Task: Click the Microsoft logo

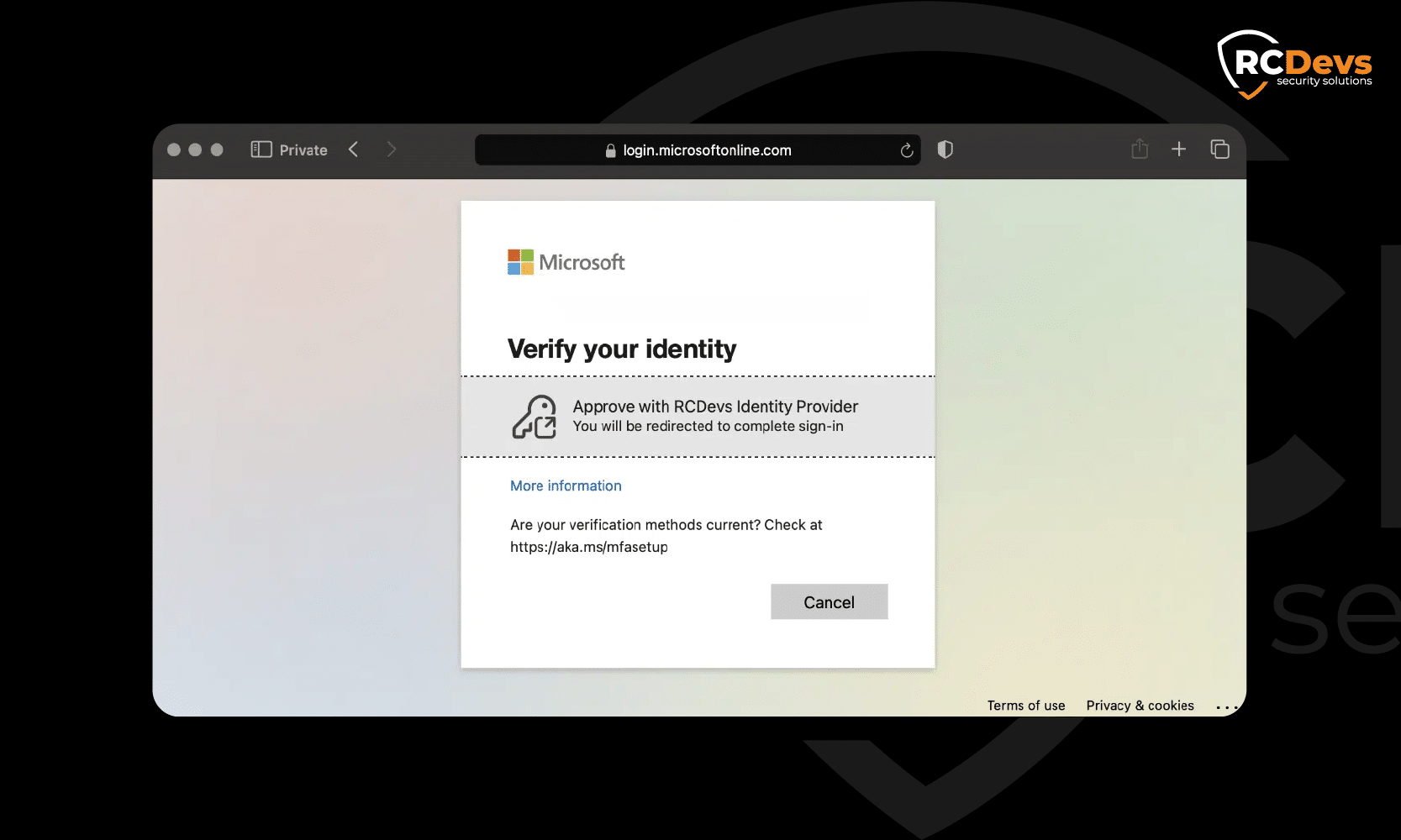Action: coord(566,262)
